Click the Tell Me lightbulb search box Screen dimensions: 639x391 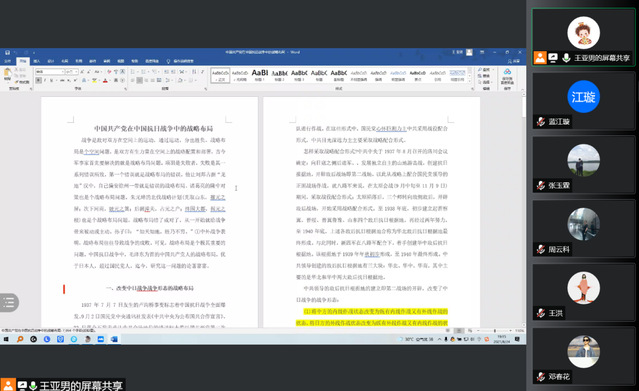(x=180, y=61)
